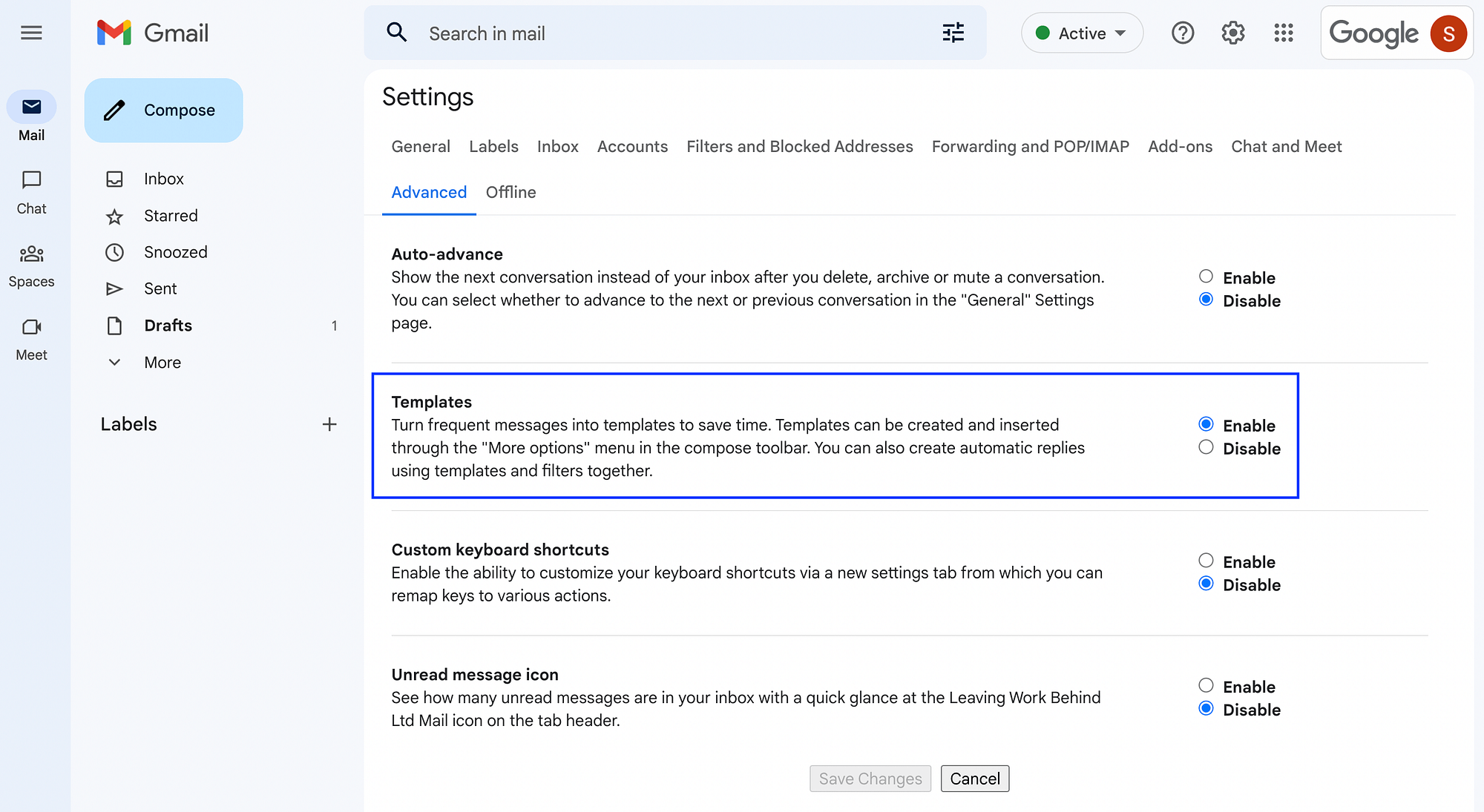Enable the Templates setting
The width and height of the screenshot is (1484, 812).
(1206, 424)
